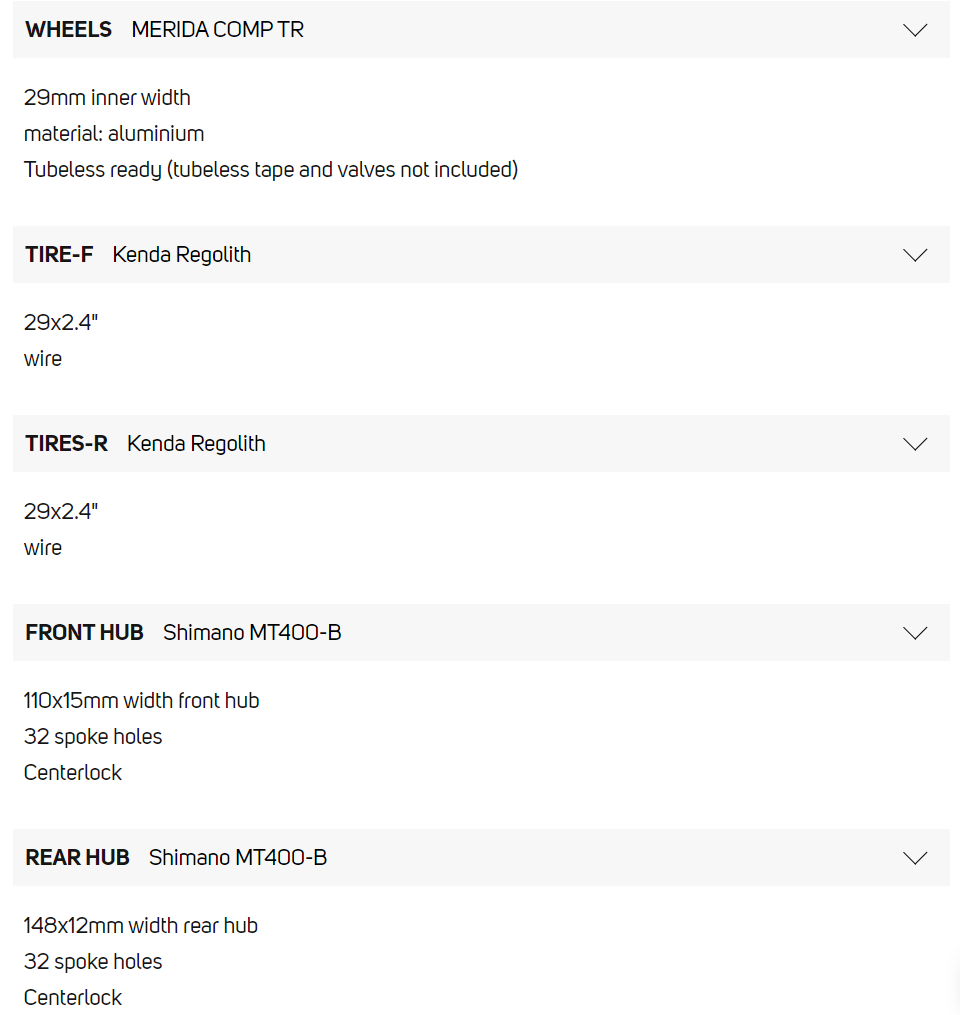The height and width of the screenshot is (1015, 960).
Task: Click the FRONT HUB heading label
Action: [x=84, y=633]
